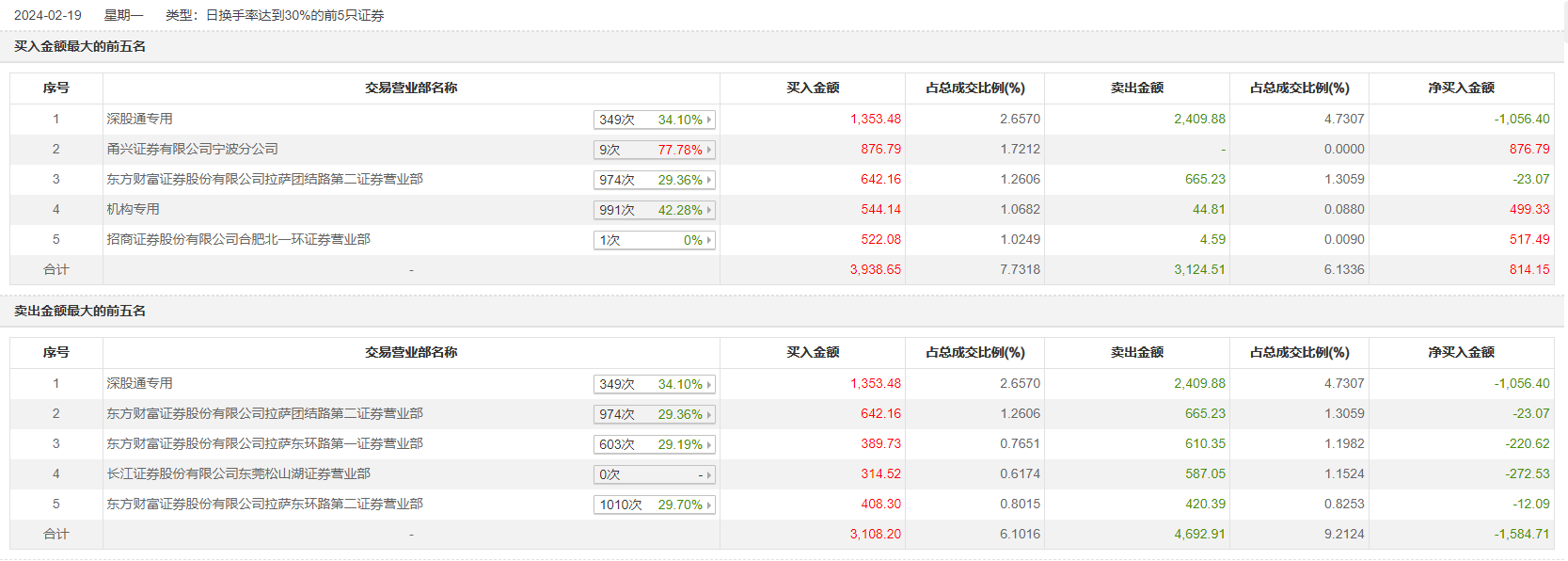Open the 603次 29.19% badge arrow
This screenshot has height=561, width=1568.
709,444
